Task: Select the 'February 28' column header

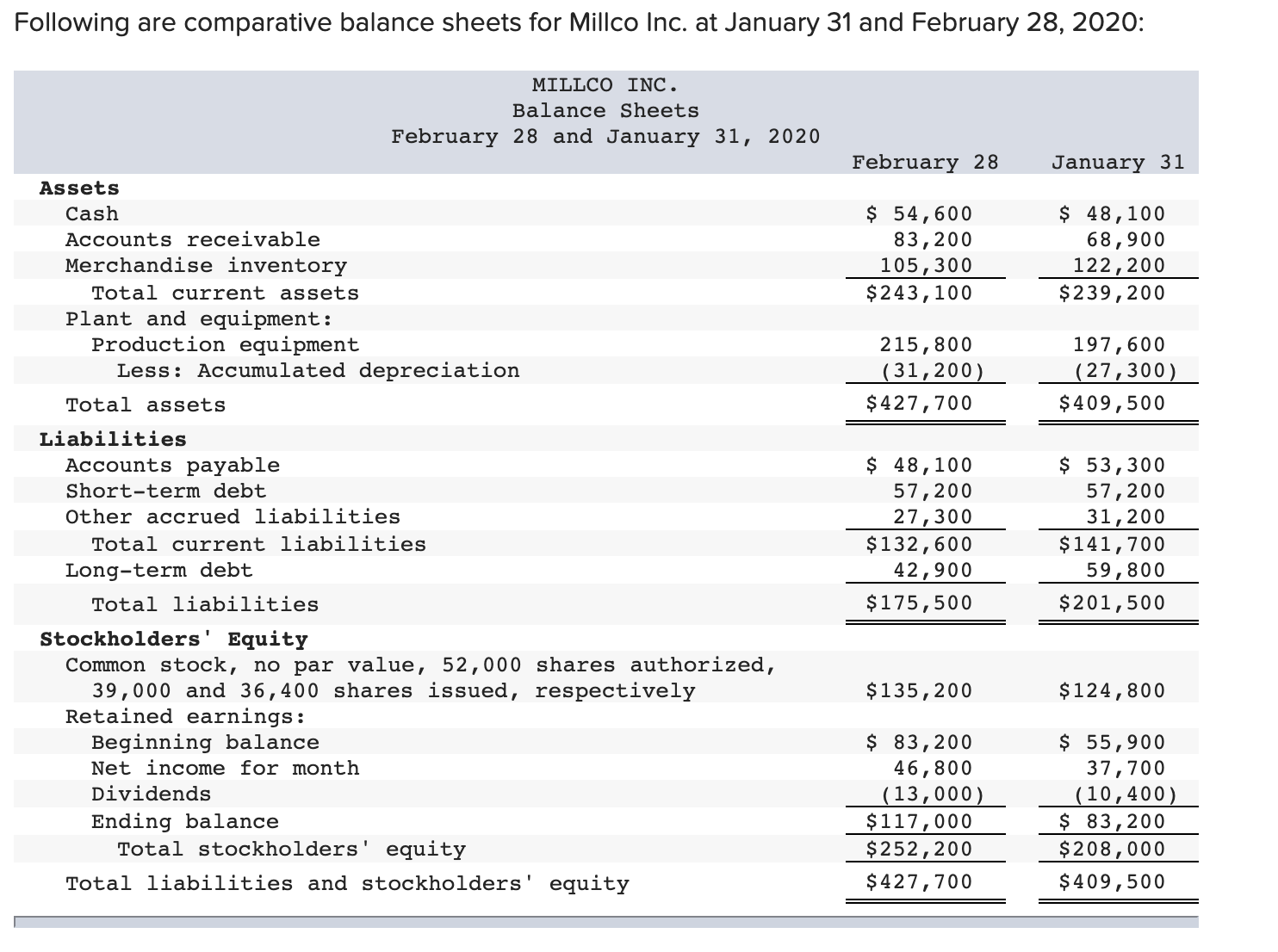Action: tap(925, 162)
